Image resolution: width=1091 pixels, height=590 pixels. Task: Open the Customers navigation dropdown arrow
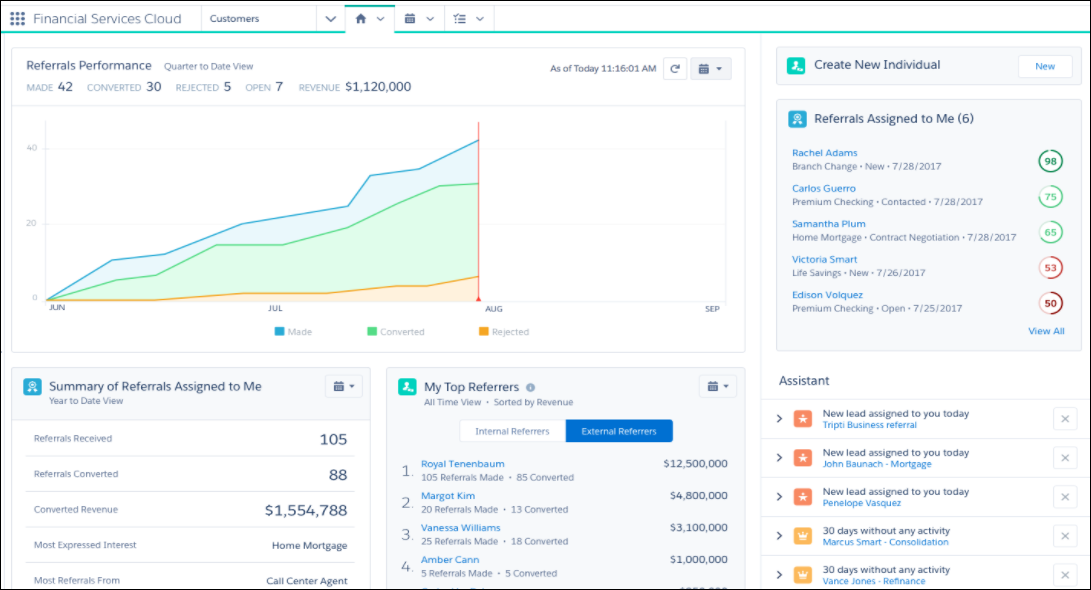click(331, 19)
